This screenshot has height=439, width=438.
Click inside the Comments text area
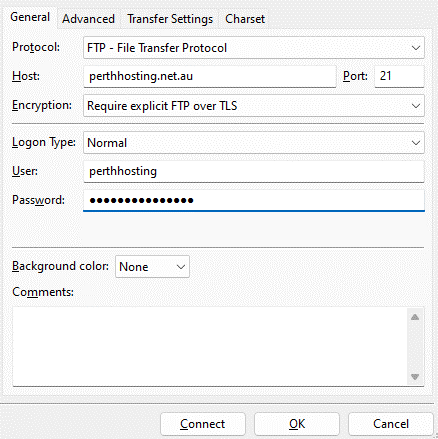pos(210,347)
